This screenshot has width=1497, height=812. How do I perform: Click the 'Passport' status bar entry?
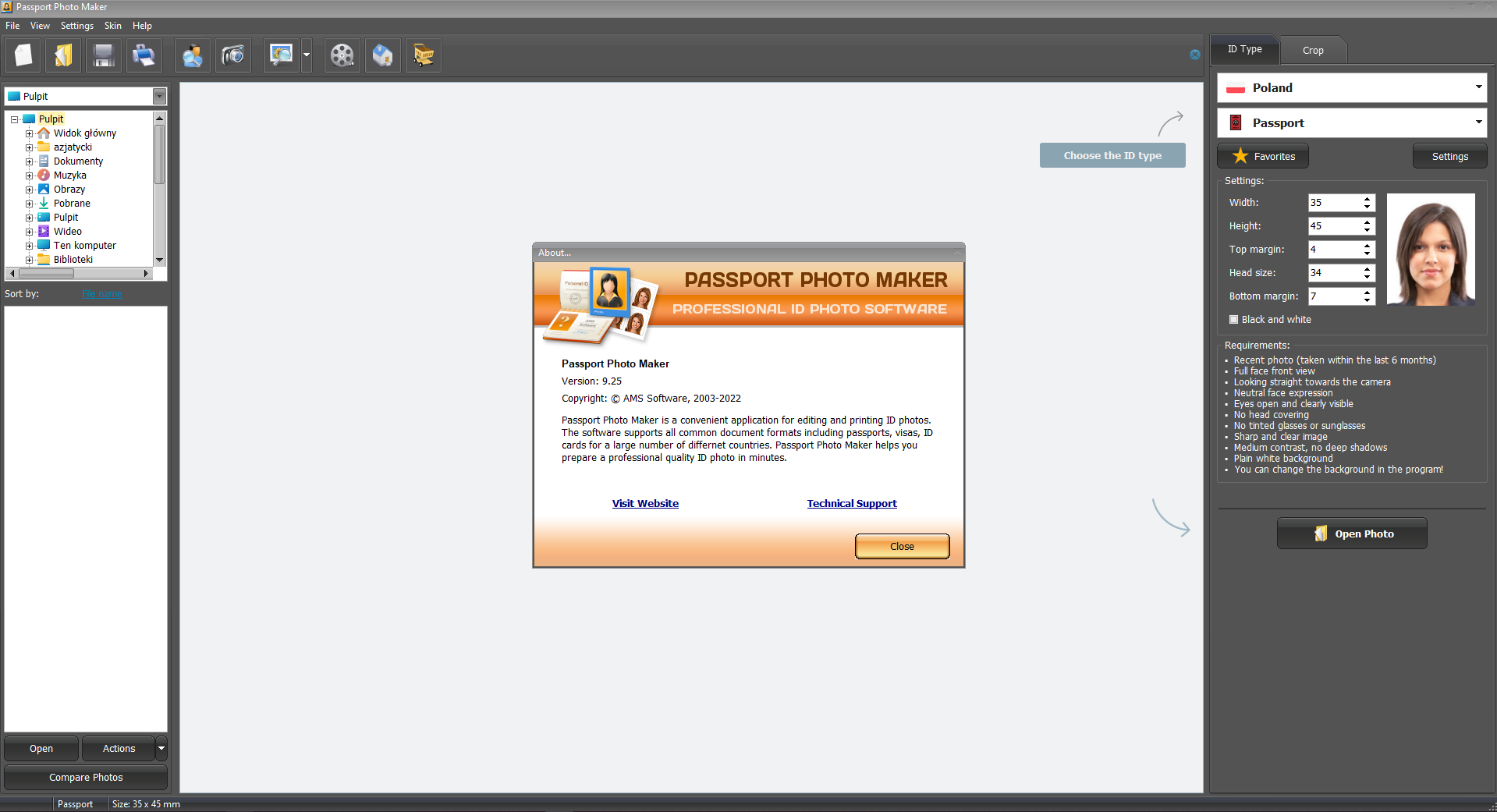pos(75,804)
